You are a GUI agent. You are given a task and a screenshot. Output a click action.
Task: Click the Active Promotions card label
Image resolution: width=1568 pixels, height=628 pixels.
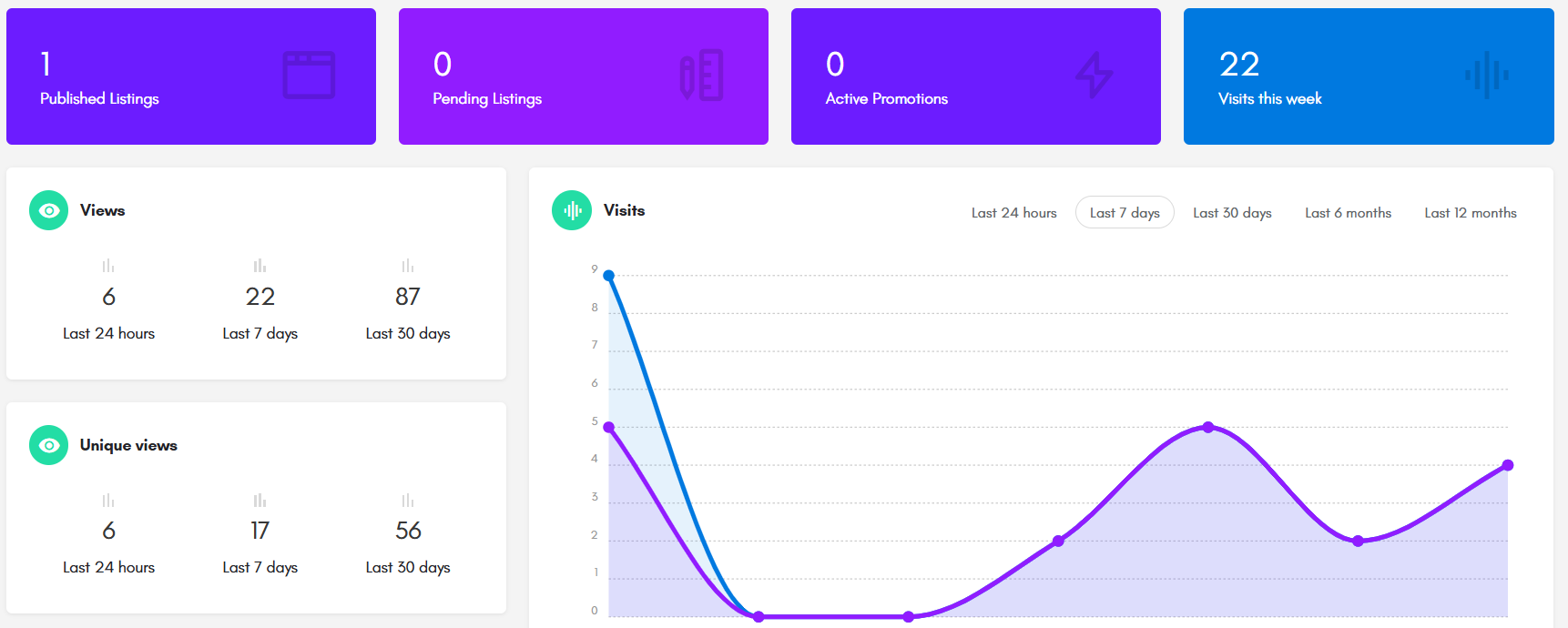pyautogui.click(x=886, y=98)
